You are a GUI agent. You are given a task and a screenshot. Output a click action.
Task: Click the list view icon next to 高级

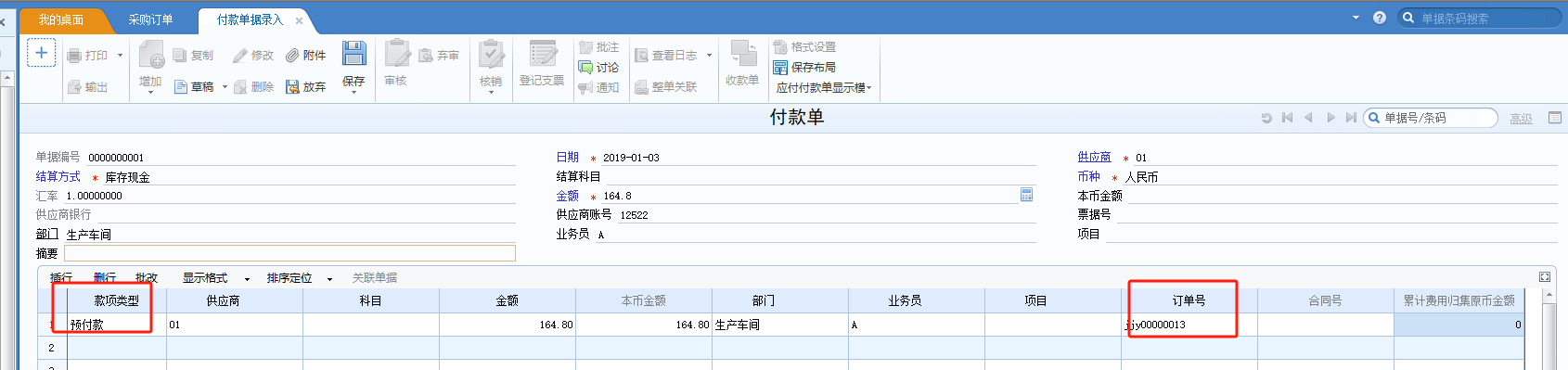1555,118
